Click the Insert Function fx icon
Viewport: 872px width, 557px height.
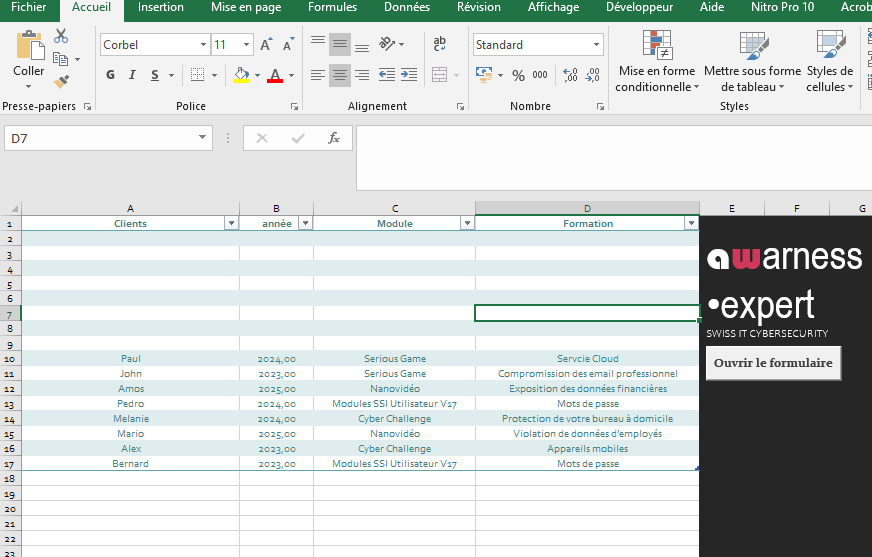tap(334, 138)
